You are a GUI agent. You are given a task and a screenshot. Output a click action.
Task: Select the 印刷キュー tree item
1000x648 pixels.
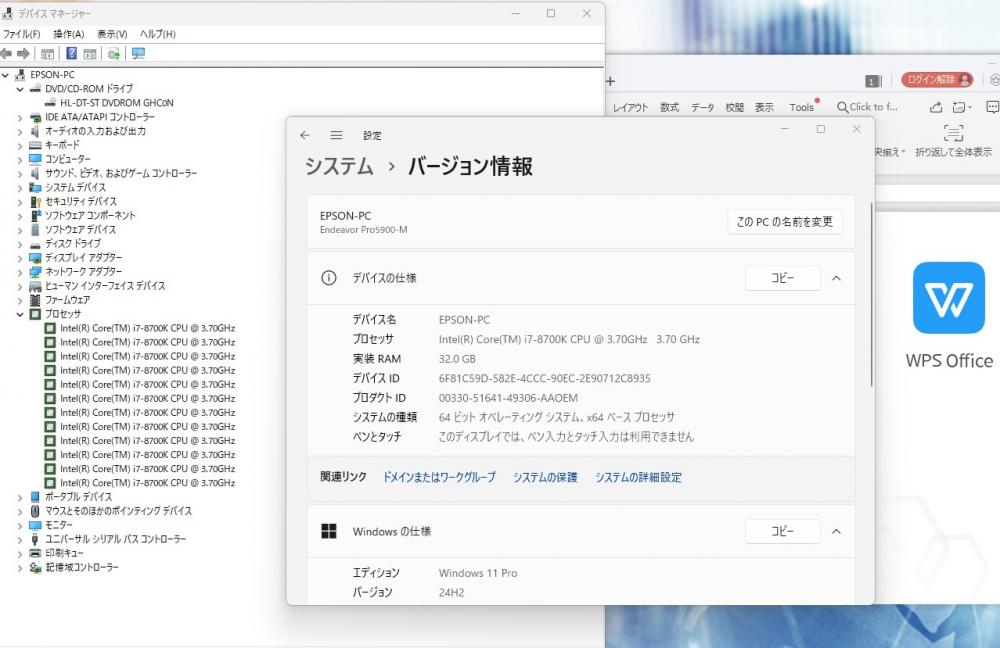(64, 553)
